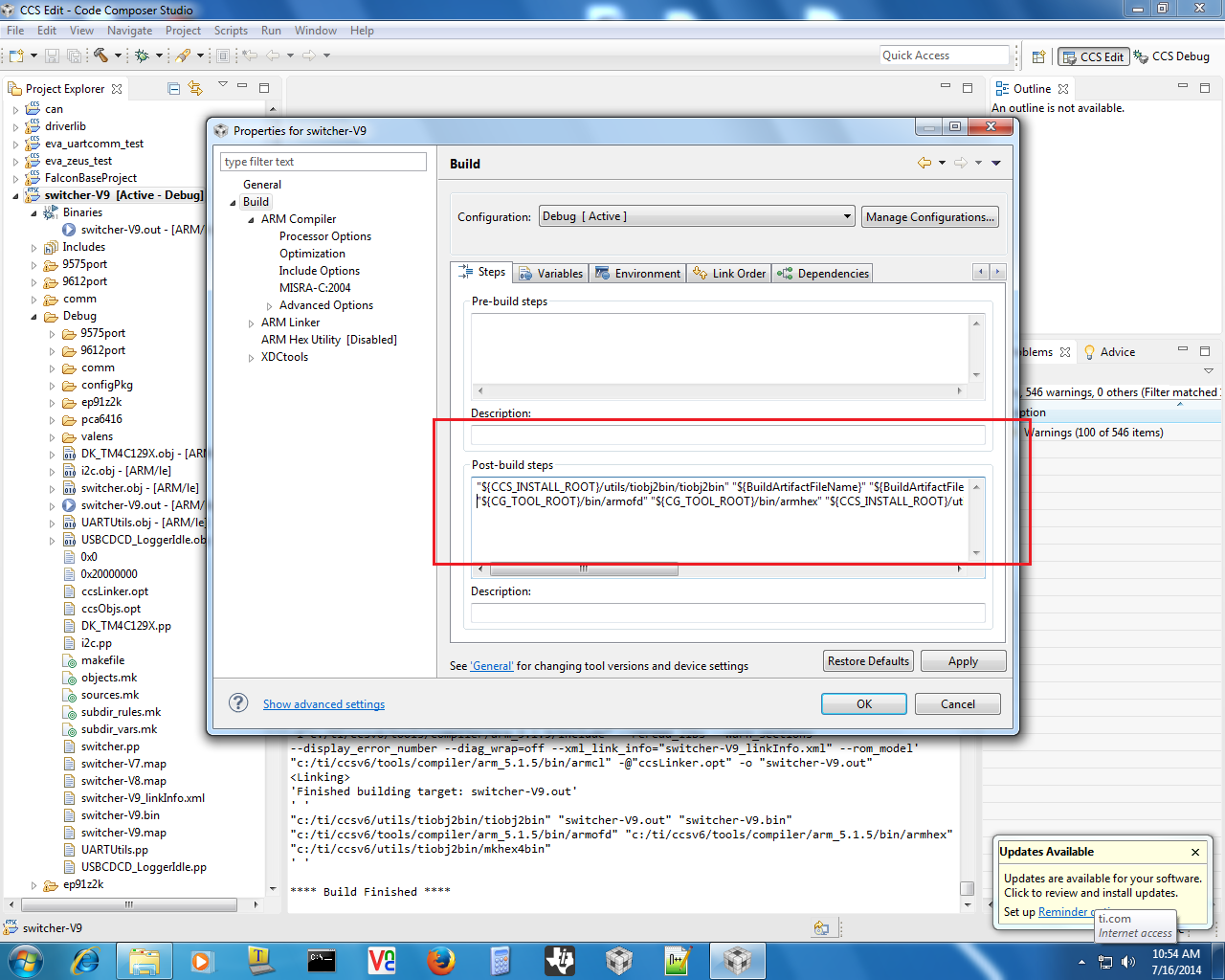Expand the ARM Linker tree node
Screen dimensions: 1225x980
click(x=252, y=323)
